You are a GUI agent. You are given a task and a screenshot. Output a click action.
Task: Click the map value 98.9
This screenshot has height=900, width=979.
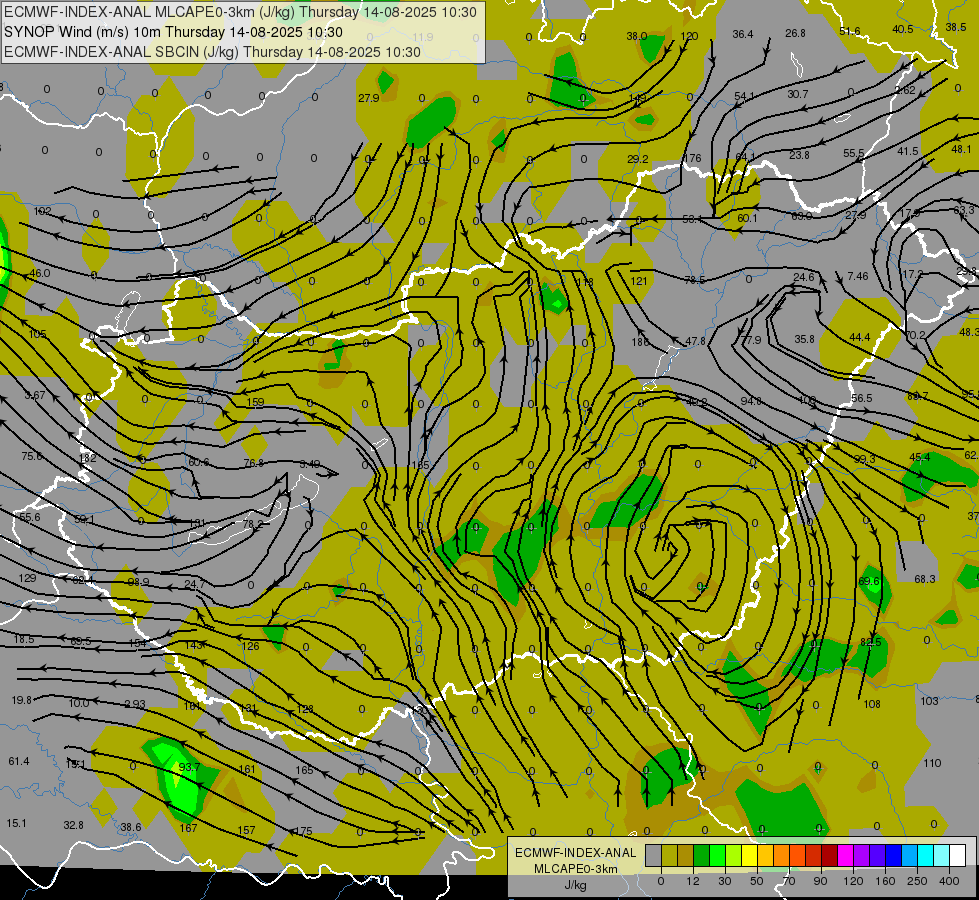pyautogui.click(x=138, y=582)
